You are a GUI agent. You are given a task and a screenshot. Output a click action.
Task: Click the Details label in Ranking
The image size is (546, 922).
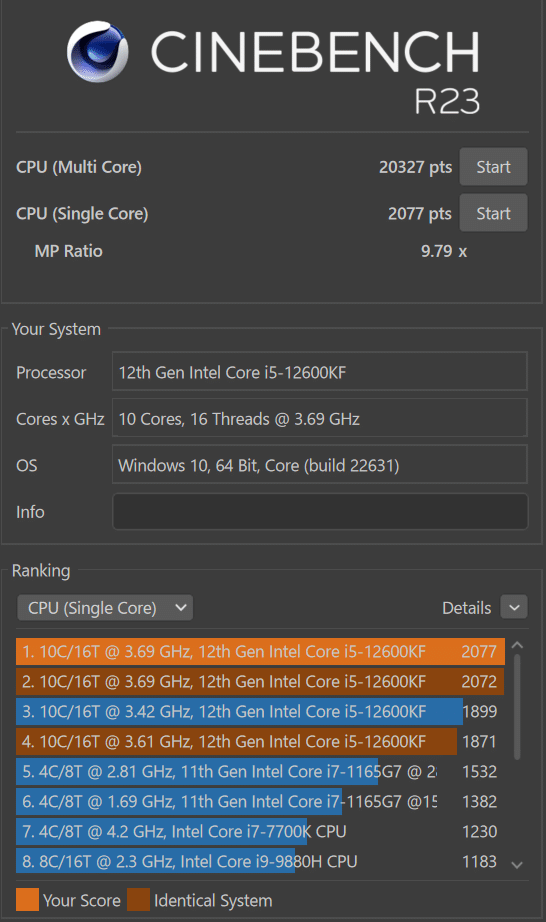coord(466,608)
